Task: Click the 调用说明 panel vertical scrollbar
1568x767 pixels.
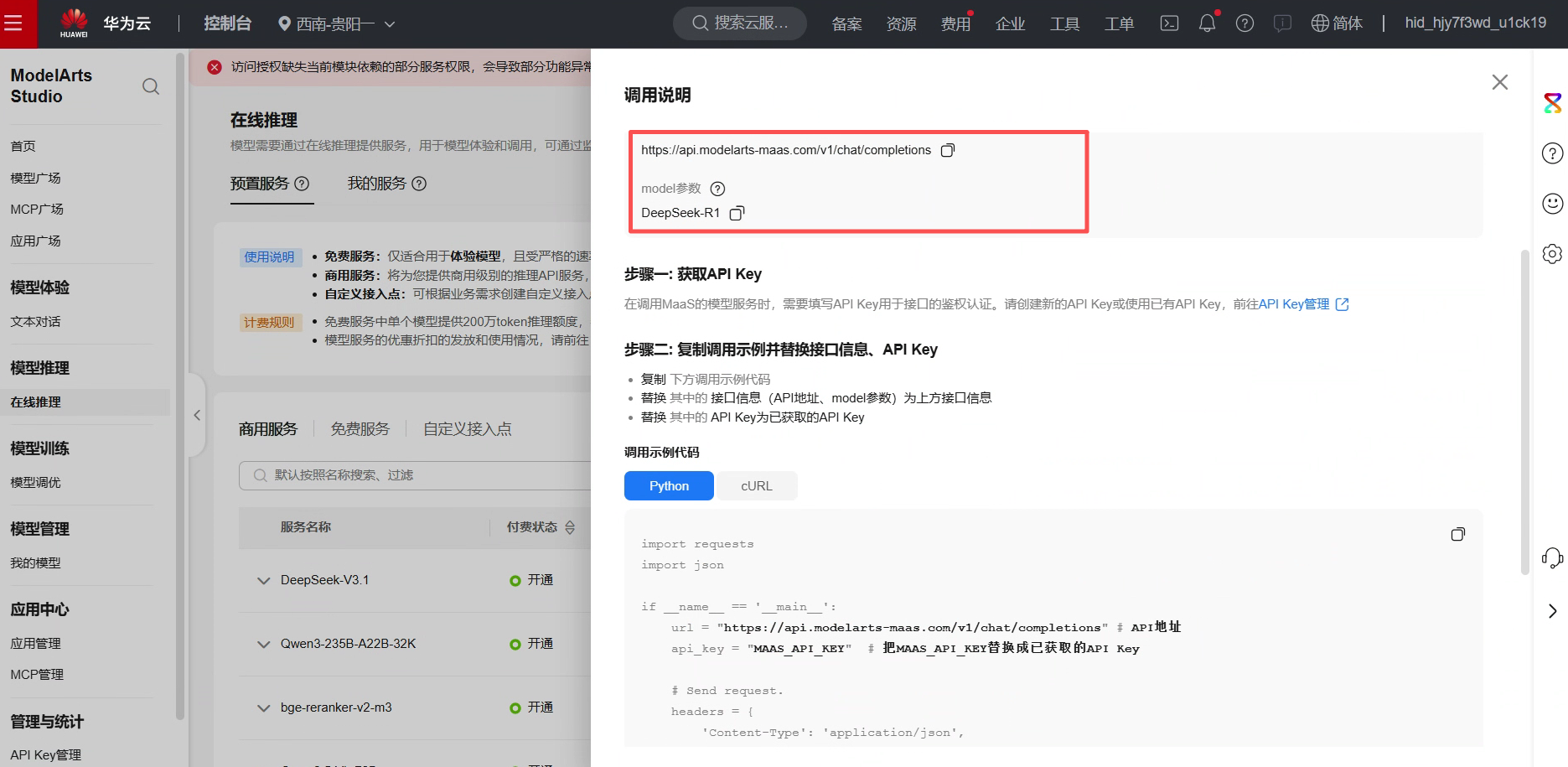Action: (x=1525, y=412)
